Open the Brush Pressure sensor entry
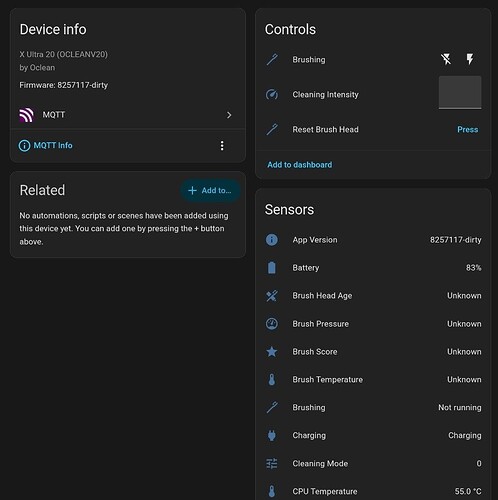Viewport: 498px width, 500px height. (x=373, y=324)
